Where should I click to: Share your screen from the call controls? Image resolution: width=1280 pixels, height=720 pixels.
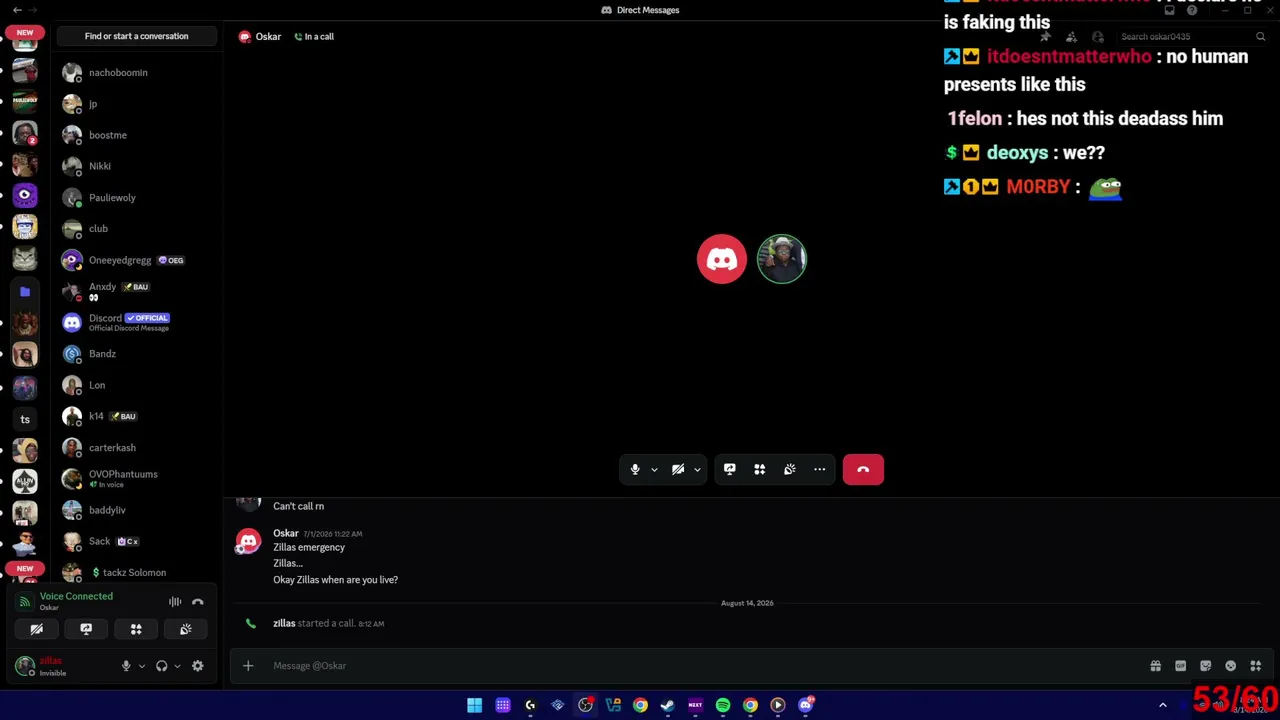point(730,469)
